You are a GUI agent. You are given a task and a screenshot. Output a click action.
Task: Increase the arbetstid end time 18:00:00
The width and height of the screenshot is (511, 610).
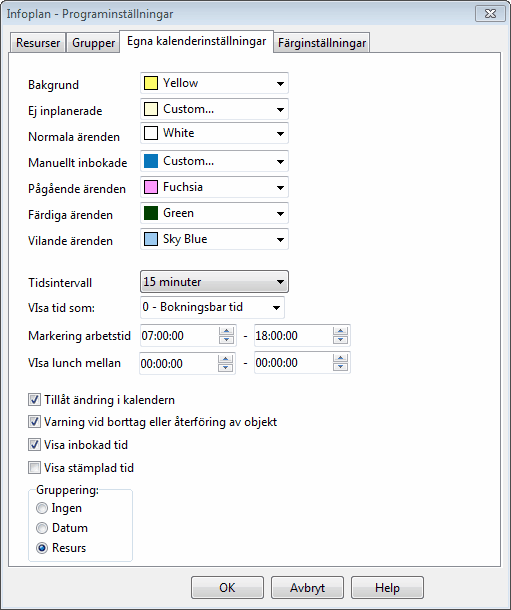pos(340,331)
